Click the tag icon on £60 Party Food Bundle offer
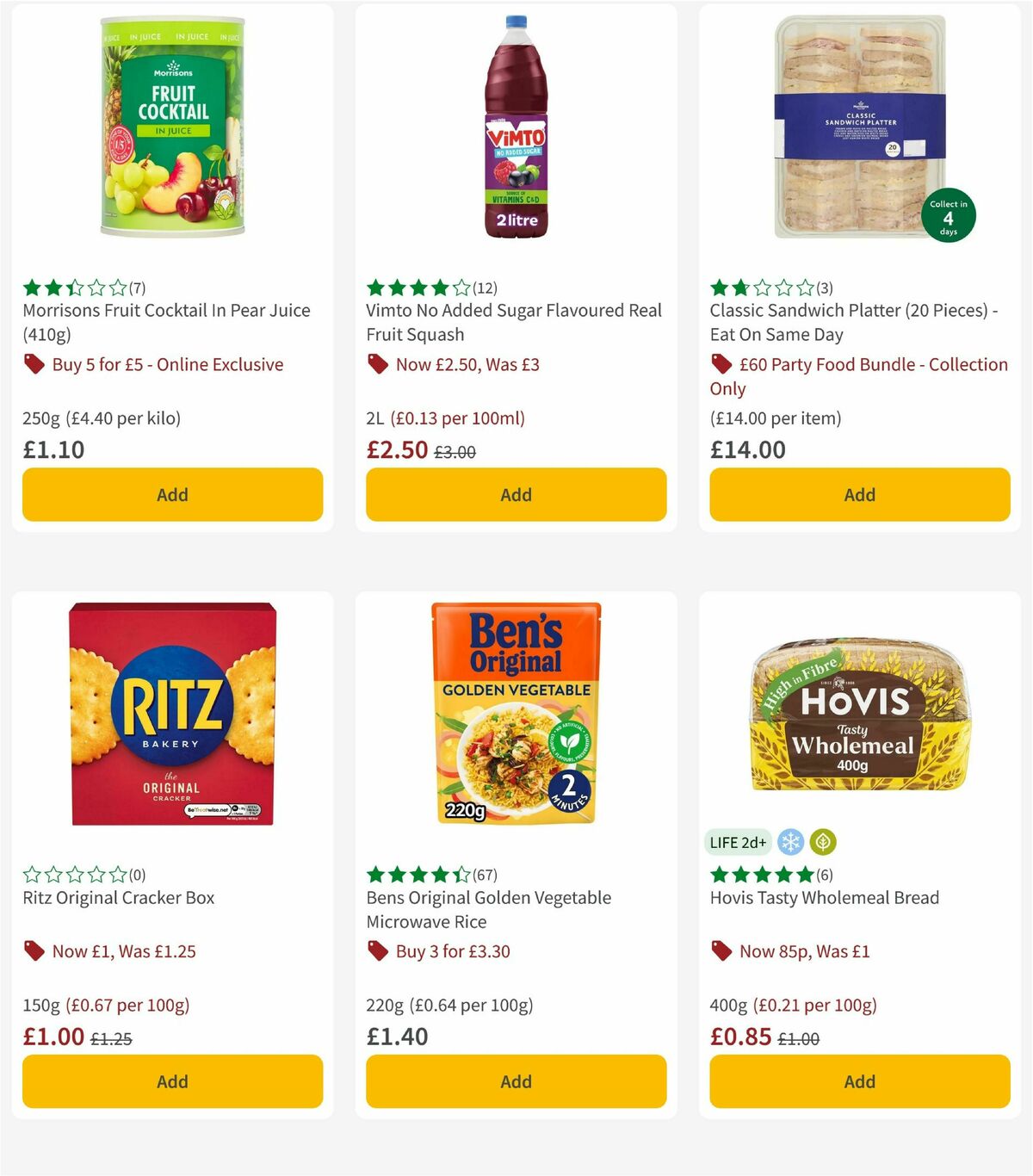The width and height of the screenshot is (1033, 1176). (721, 365)
